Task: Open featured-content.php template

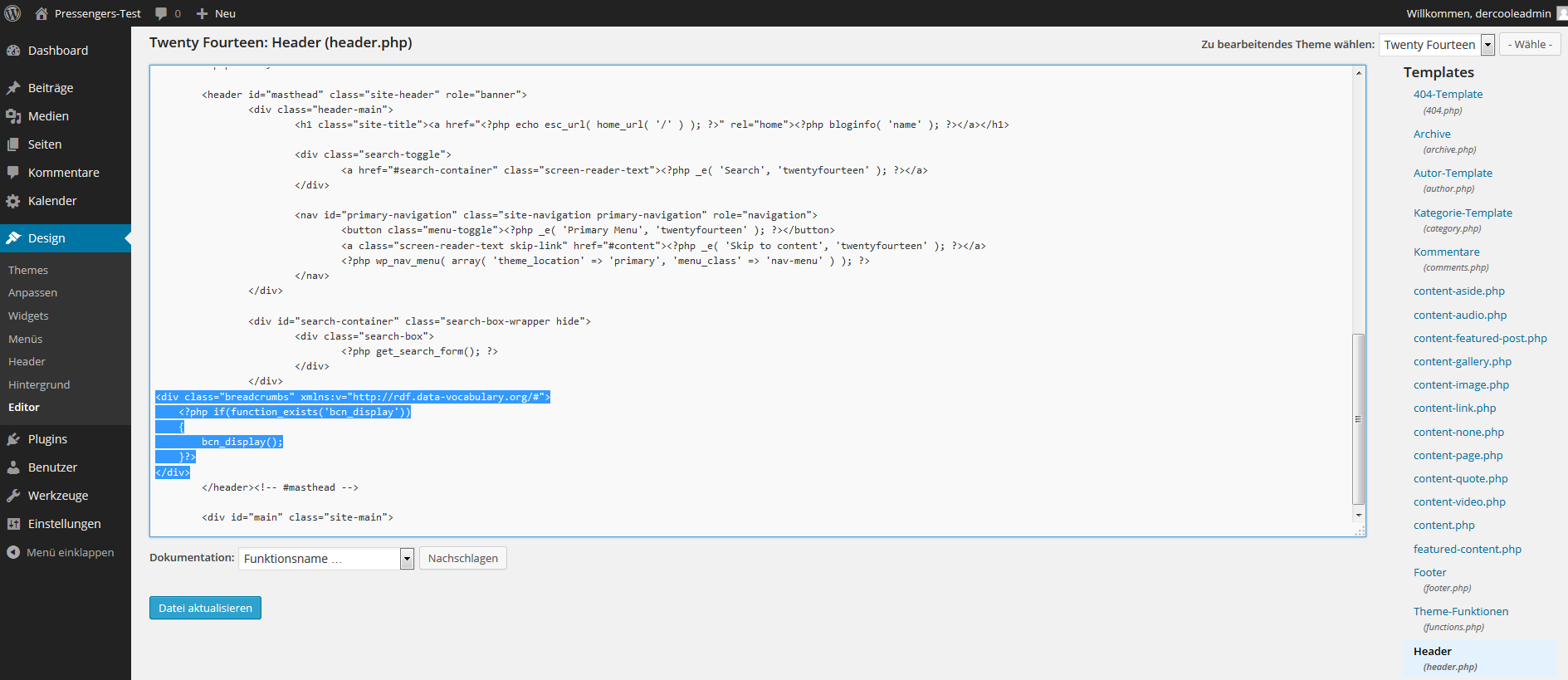Action: click(x=1468, y=550)
